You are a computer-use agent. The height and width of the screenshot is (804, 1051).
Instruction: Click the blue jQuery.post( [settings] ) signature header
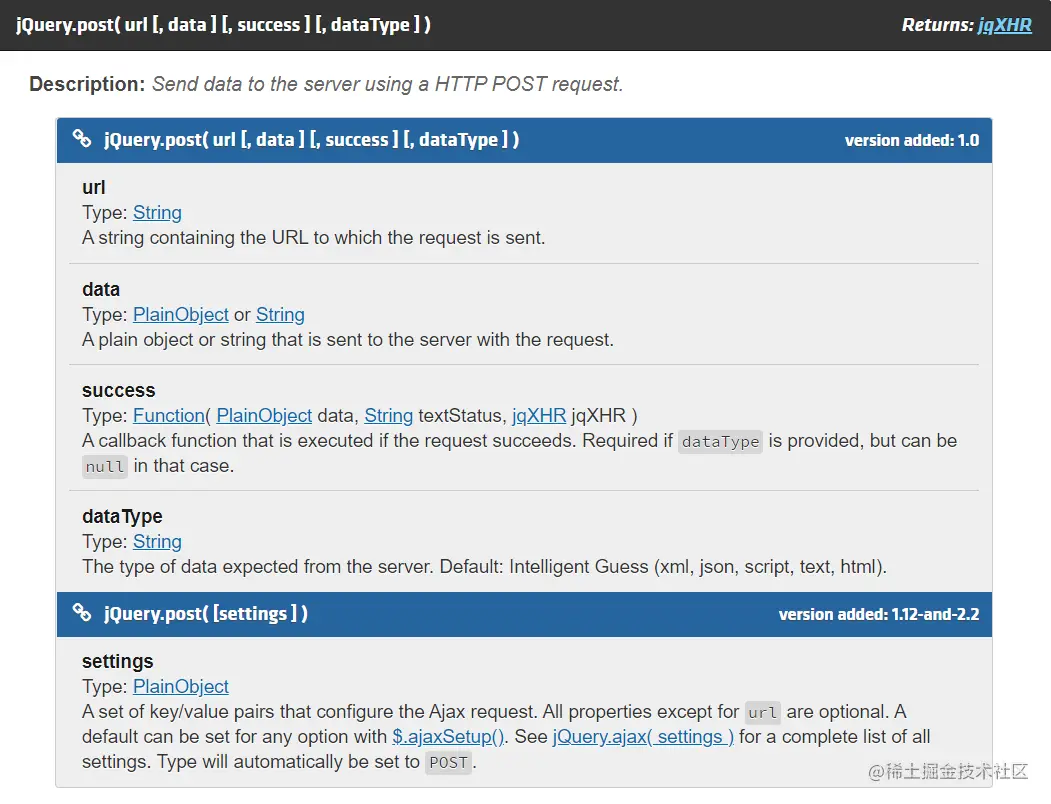(205, 613)
